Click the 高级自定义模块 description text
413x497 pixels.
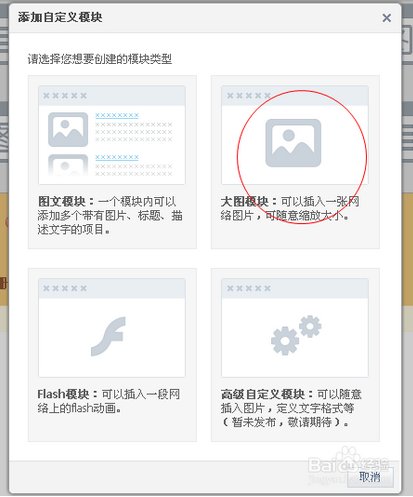(x=291, y=408)
